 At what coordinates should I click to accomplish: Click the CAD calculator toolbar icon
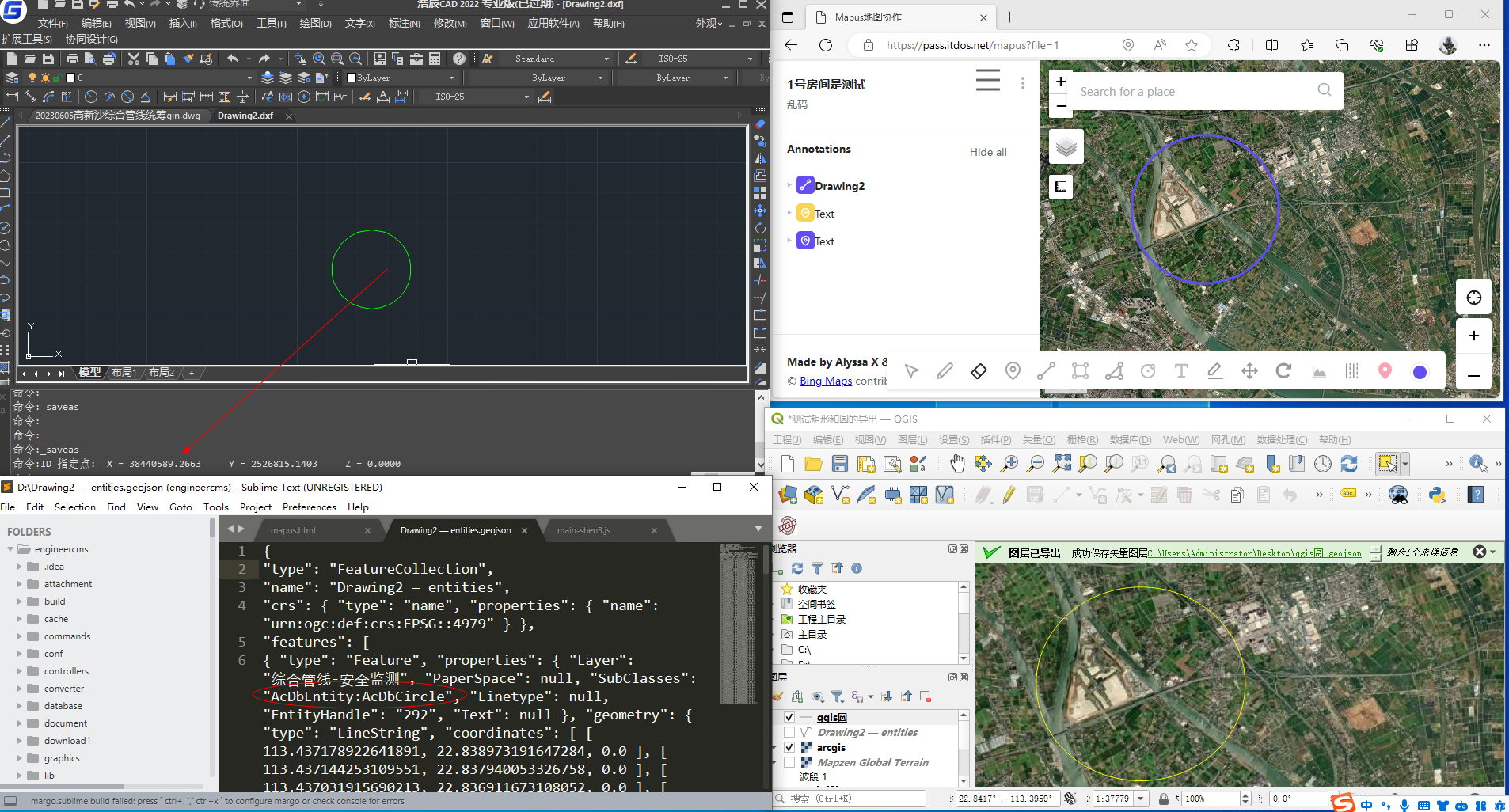pyautogui.click(x=435, y=59)
